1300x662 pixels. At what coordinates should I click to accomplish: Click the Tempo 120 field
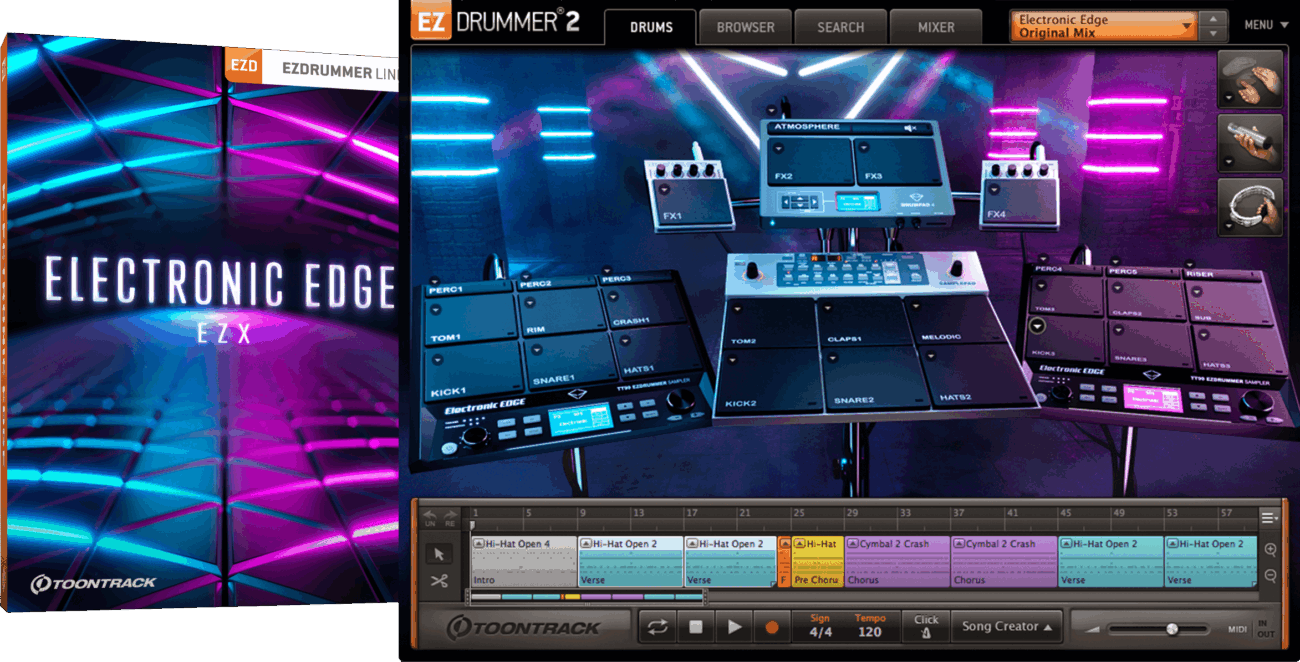click(x=870, y=626)
